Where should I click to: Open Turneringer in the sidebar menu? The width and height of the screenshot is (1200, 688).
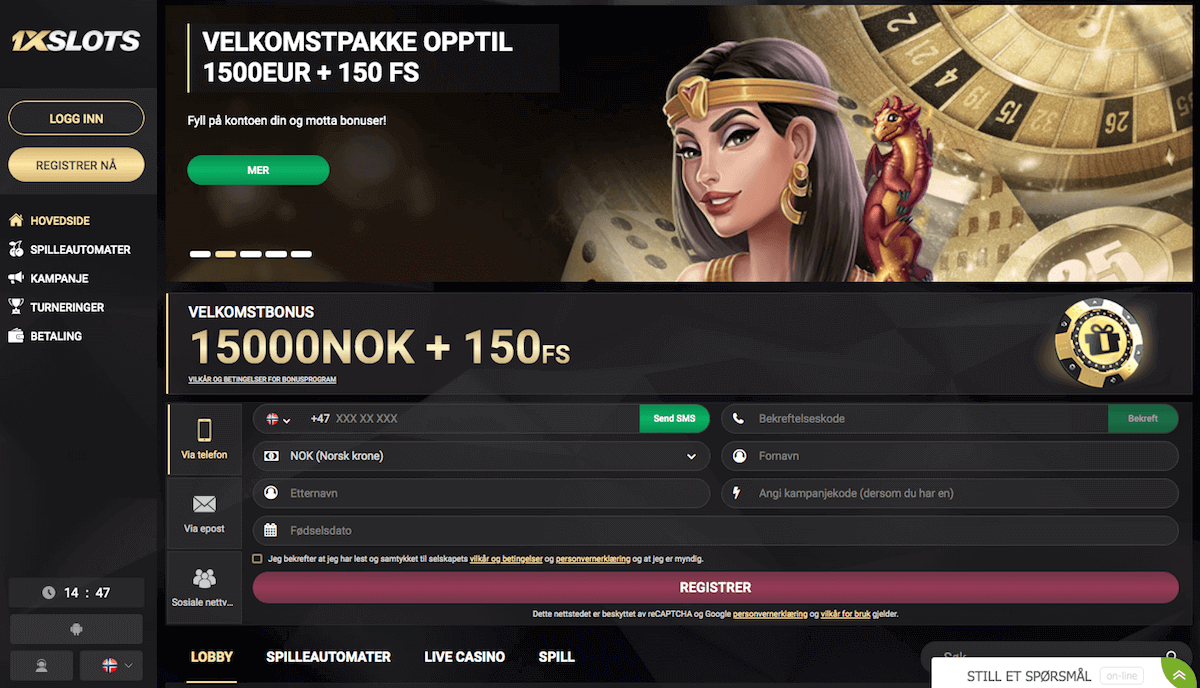[x=67, y=307]
